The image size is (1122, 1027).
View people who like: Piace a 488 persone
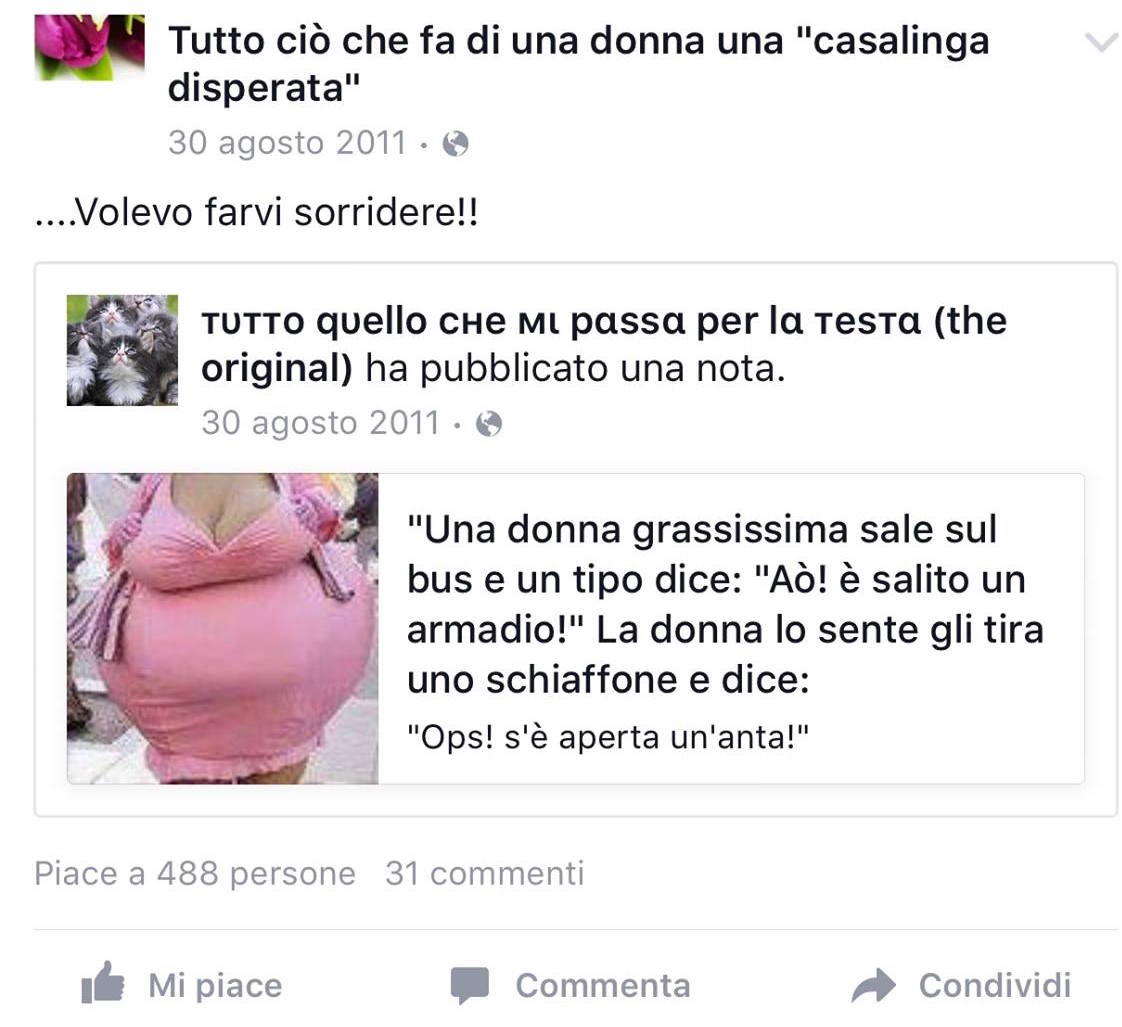[x=195, y=874]
